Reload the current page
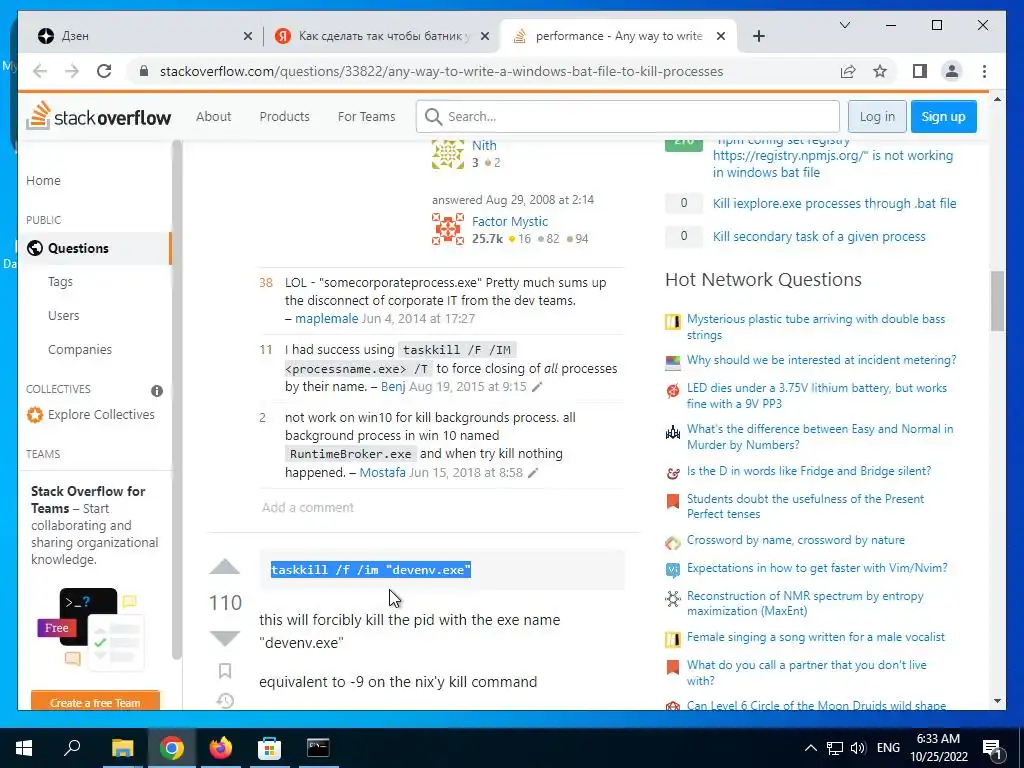 pyautogui.click(x=104, y=71)
